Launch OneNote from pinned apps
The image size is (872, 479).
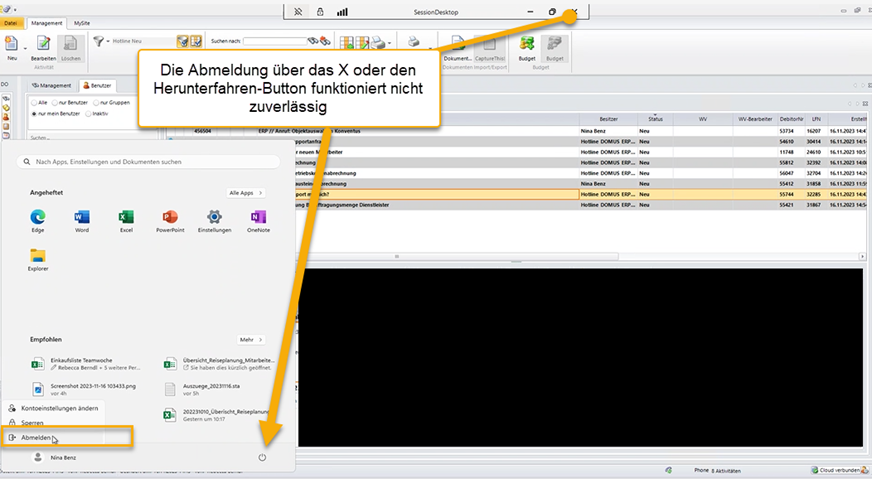259,220
